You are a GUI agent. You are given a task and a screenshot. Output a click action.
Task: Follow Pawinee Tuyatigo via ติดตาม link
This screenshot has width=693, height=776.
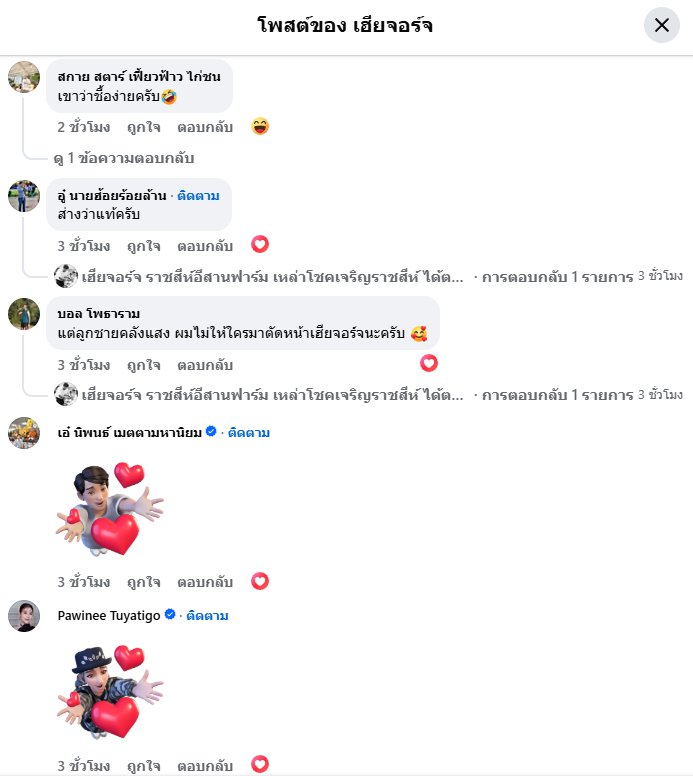point(207,616)
